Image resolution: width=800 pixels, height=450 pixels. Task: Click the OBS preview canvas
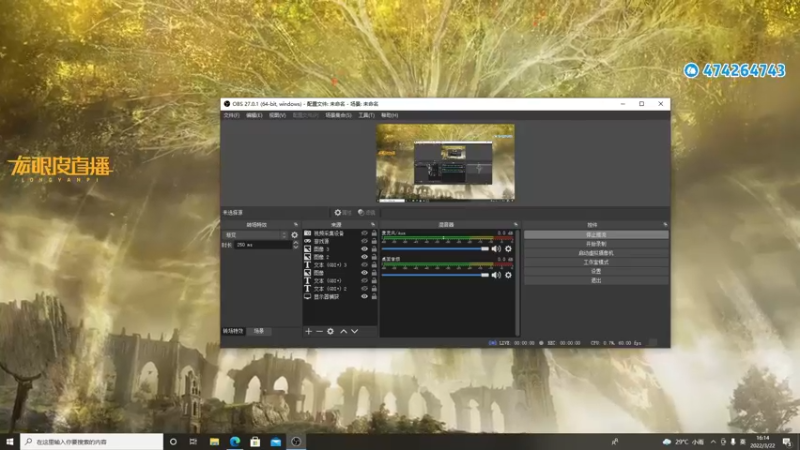[x=445, y=163]
